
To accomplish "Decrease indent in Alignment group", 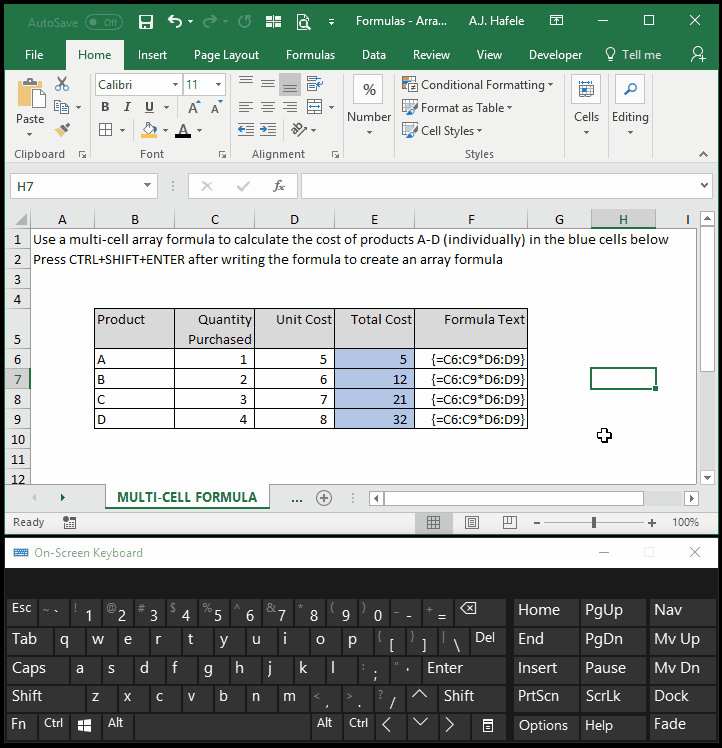I will point(246,129).
